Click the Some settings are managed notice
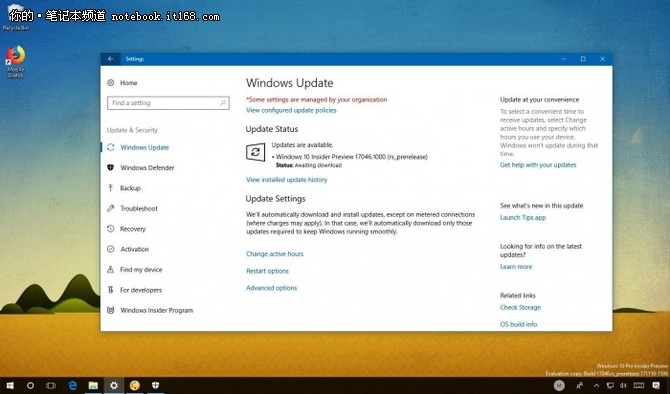 [317, 100]
